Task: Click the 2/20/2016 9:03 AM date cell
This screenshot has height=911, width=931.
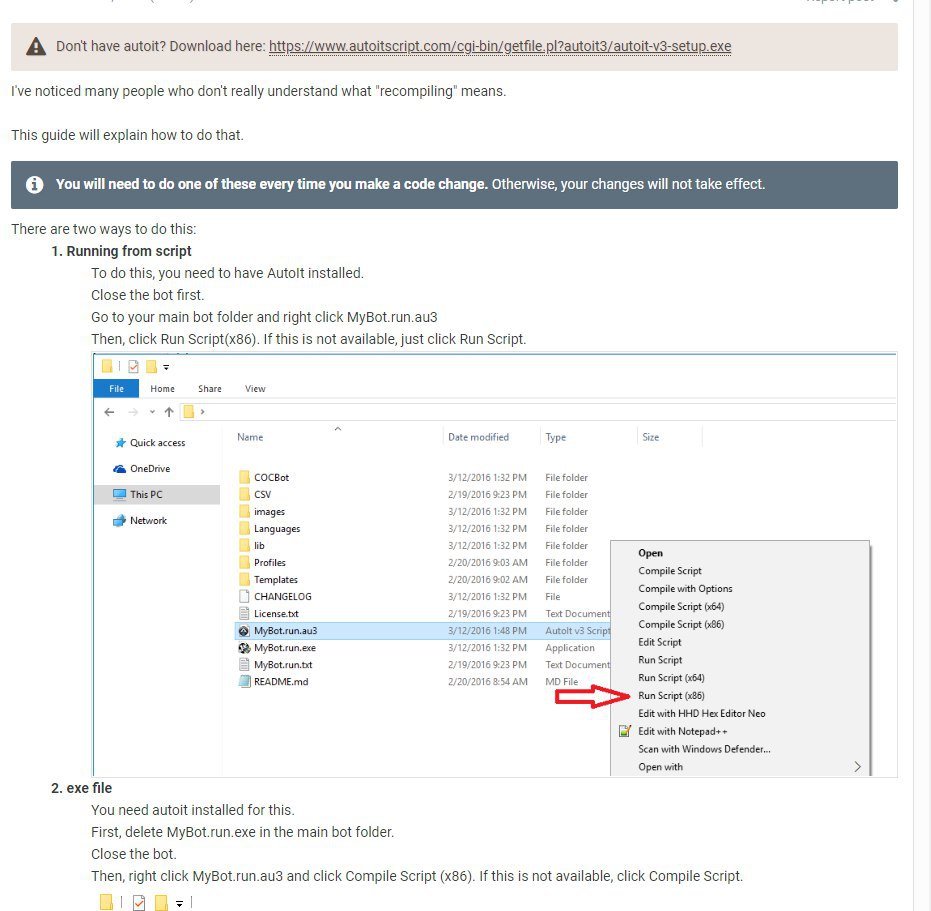Action: [487, 562]
